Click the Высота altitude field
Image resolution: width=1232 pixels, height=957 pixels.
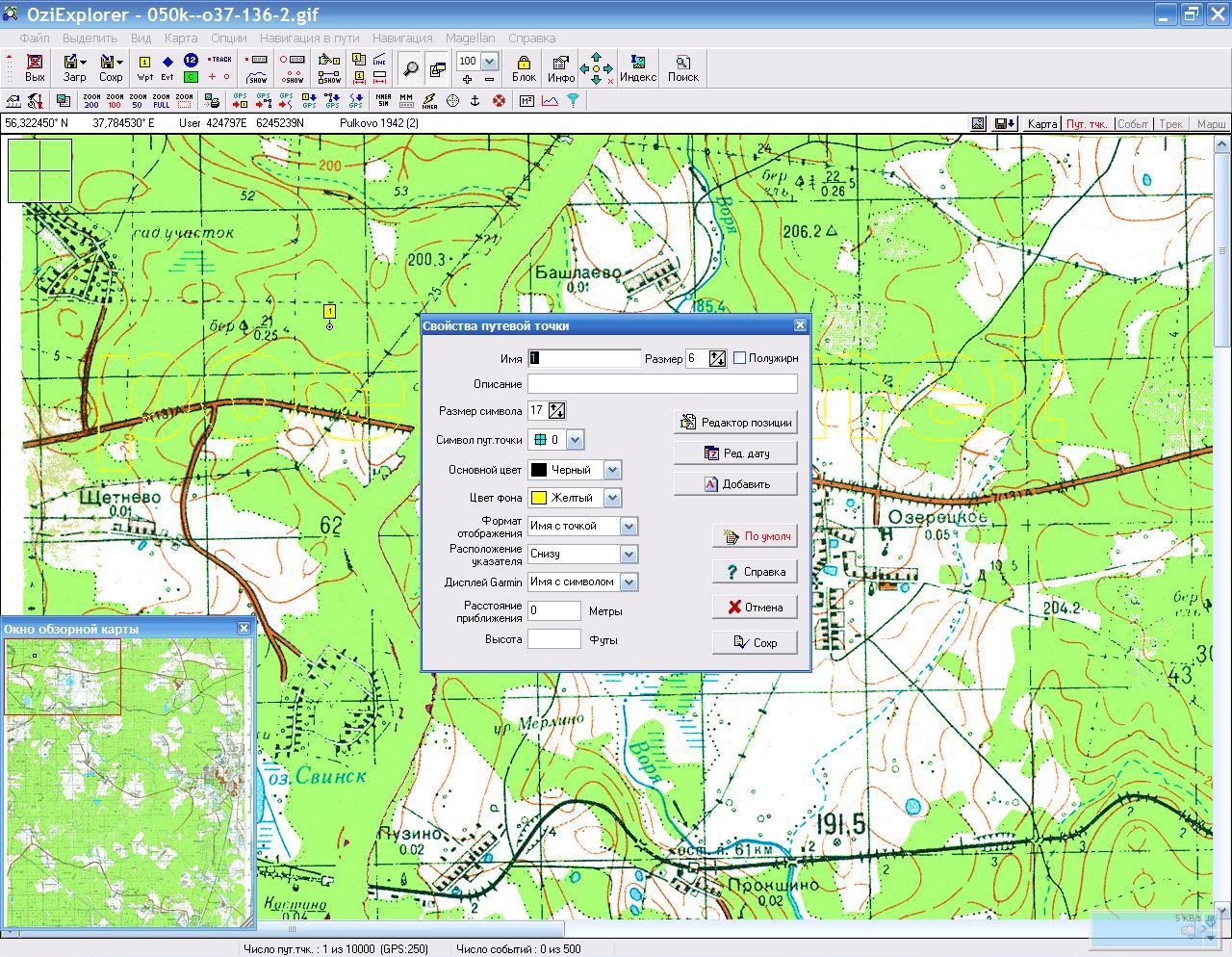pos(554,639)
